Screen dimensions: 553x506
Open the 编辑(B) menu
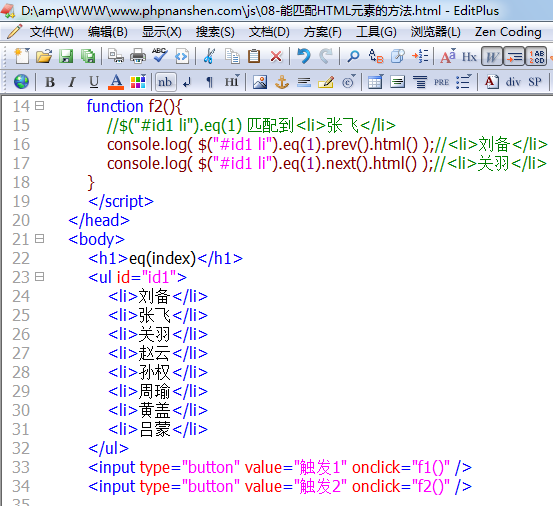[x=108, y=32]
